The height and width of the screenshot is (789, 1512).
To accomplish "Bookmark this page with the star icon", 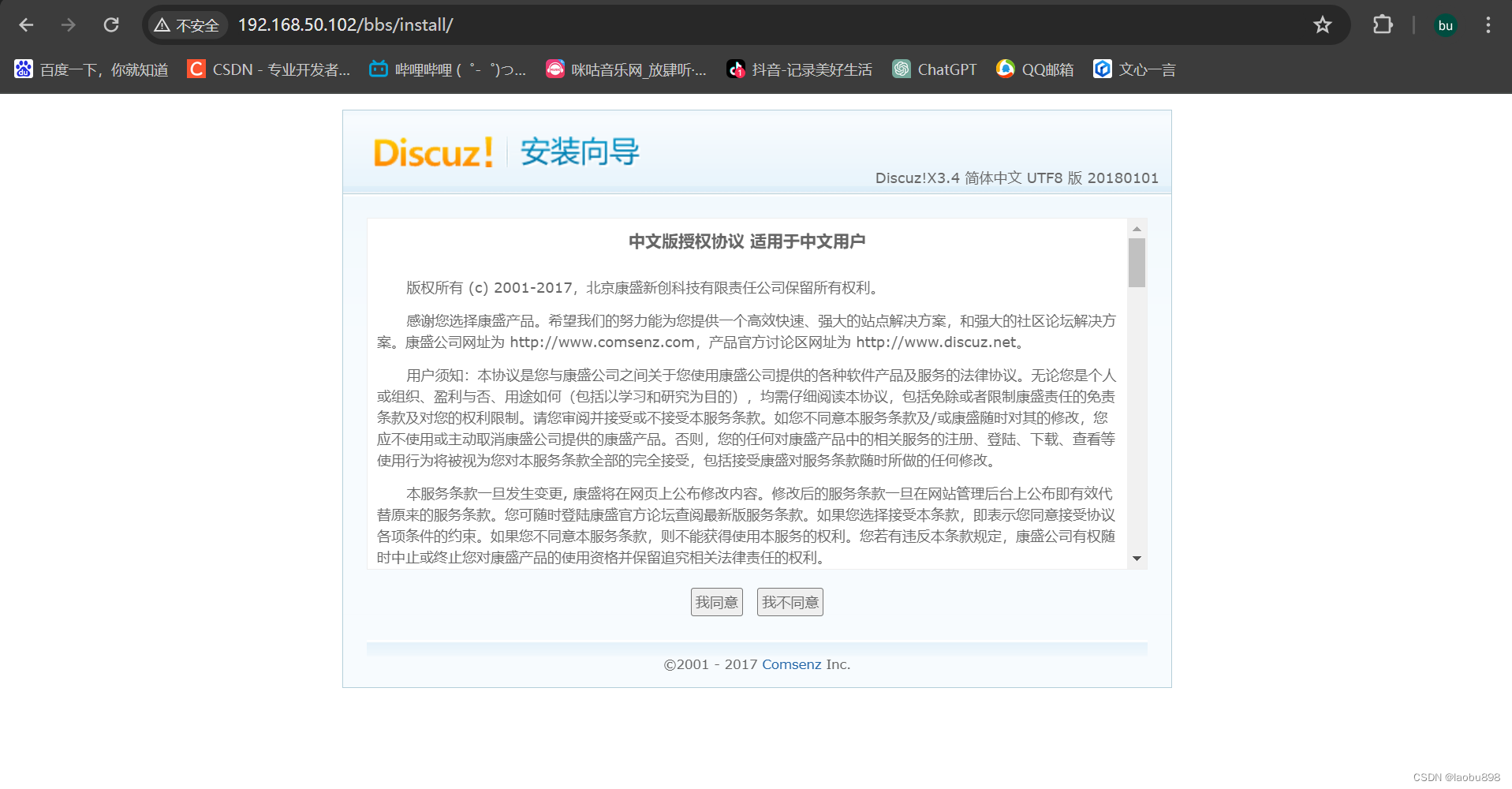I will click(x=1323, y=25).
